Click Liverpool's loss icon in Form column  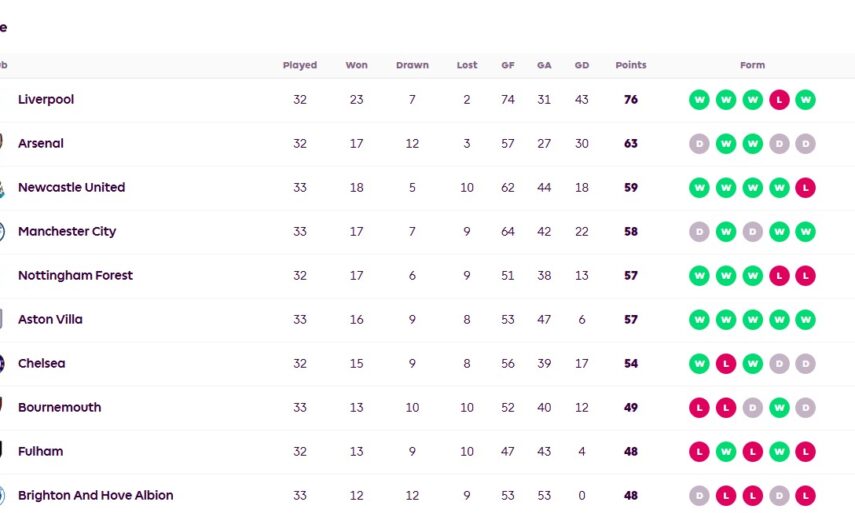click(x=779, y=100)
